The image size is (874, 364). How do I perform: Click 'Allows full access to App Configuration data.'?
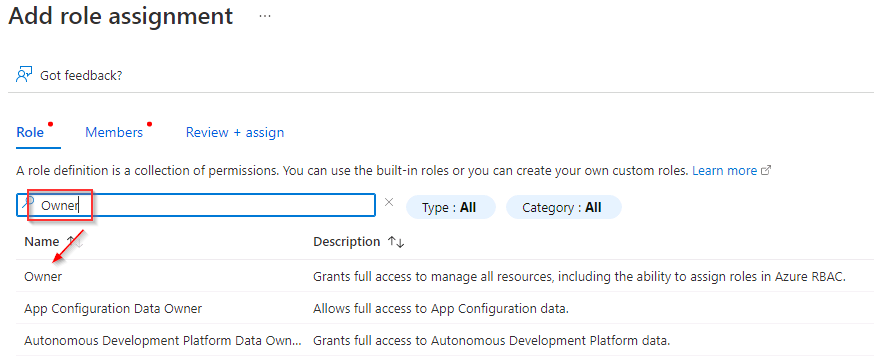tap(440, 308)
